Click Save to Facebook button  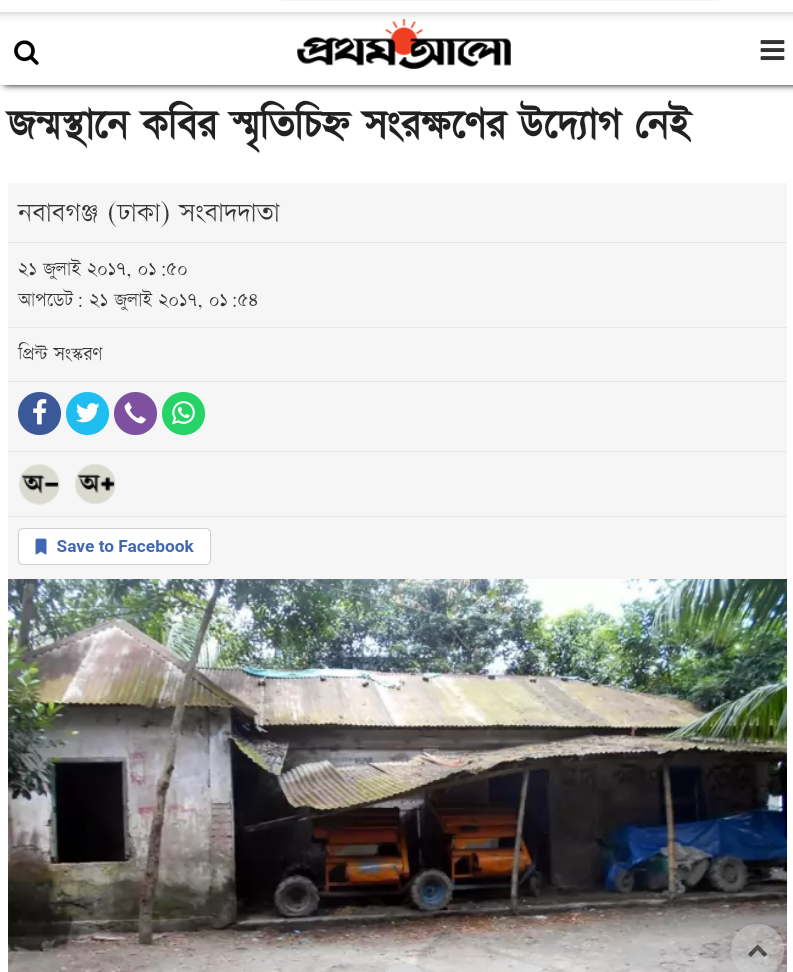(x=114, y=547)
